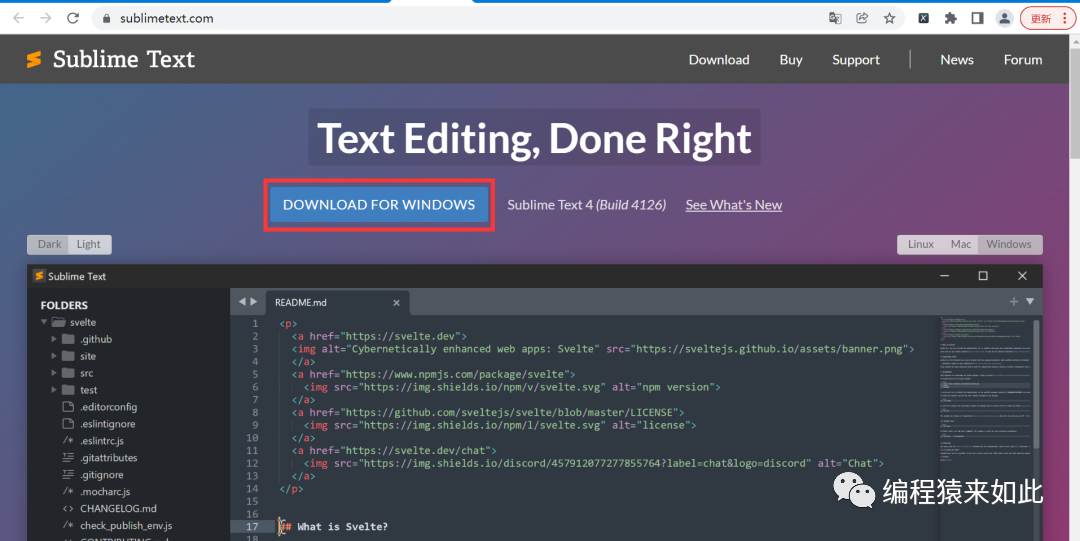Click the address bar URL sublimetext.com
Viewport: 1080px width, 541px height.
[167, 19]
